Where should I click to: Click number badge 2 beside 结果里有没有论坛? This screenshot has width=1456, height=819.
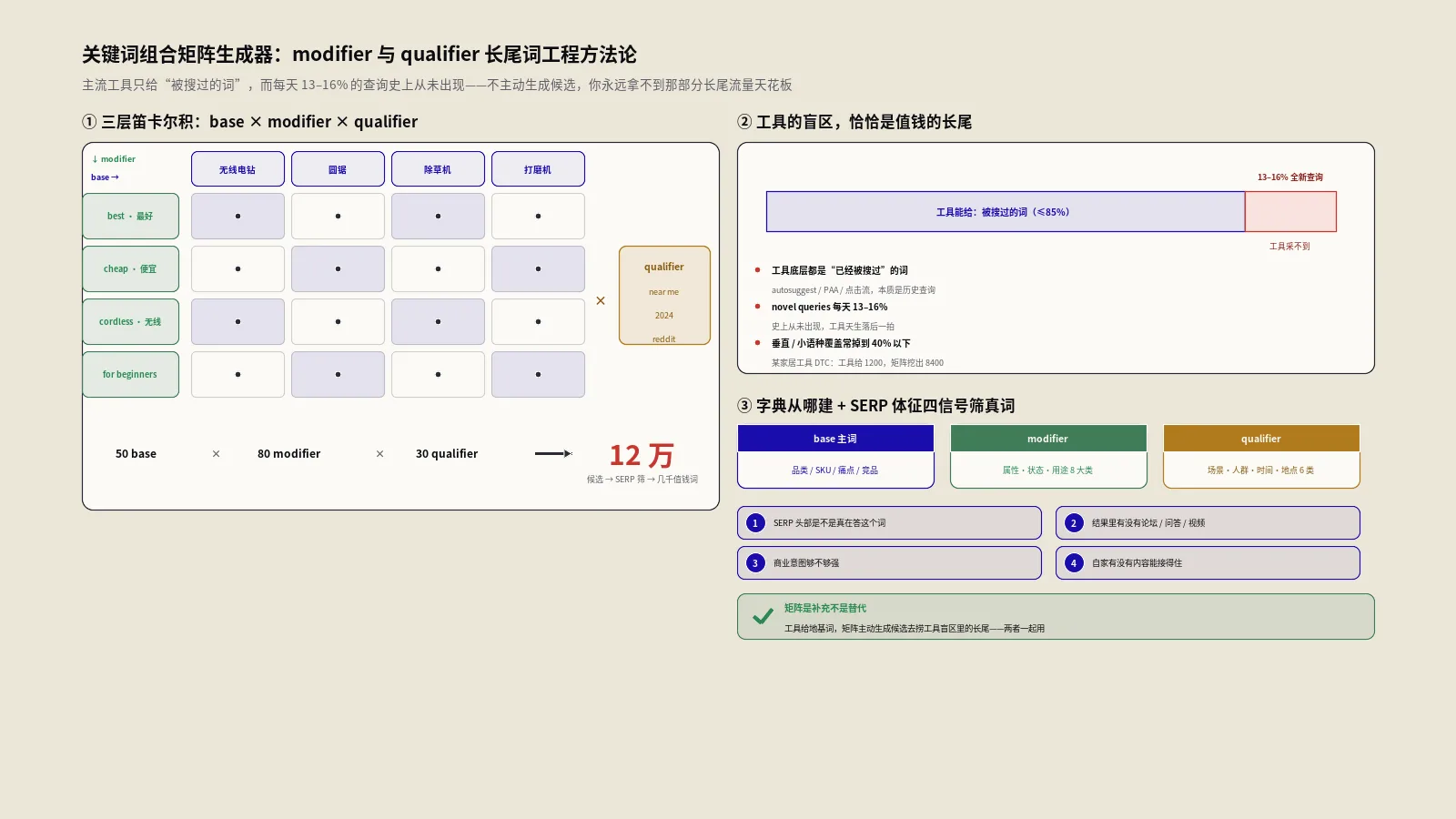click(x=1074, y=523)
